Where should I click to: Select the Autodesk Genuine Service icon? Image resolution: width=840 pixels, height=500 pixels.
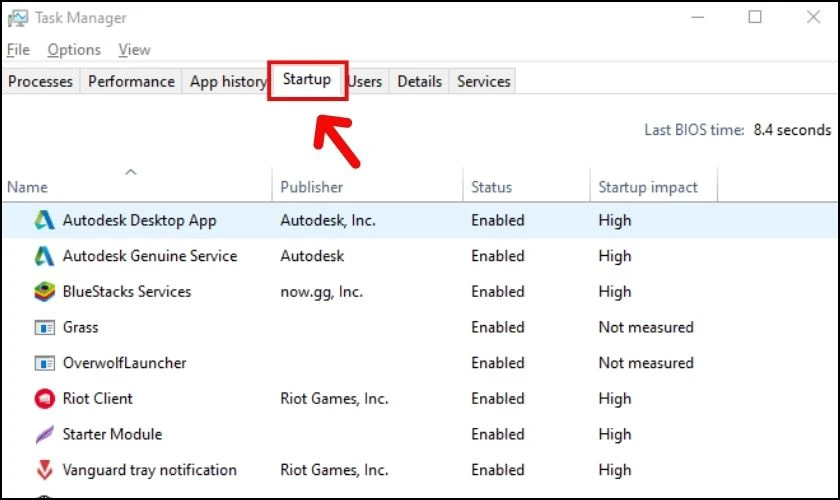pyautogui.click(x=44, y=256)
